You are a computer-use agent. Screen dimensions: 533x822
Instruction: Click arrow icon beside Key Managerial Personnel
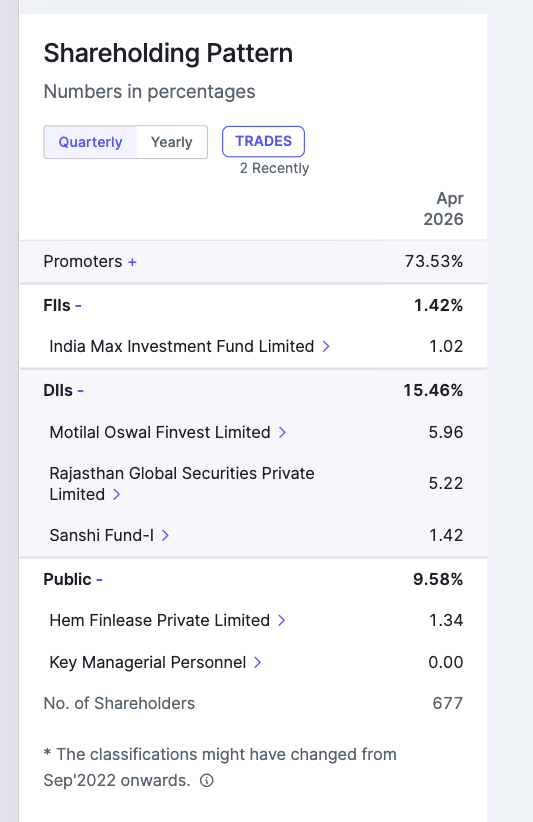point(257,663)
